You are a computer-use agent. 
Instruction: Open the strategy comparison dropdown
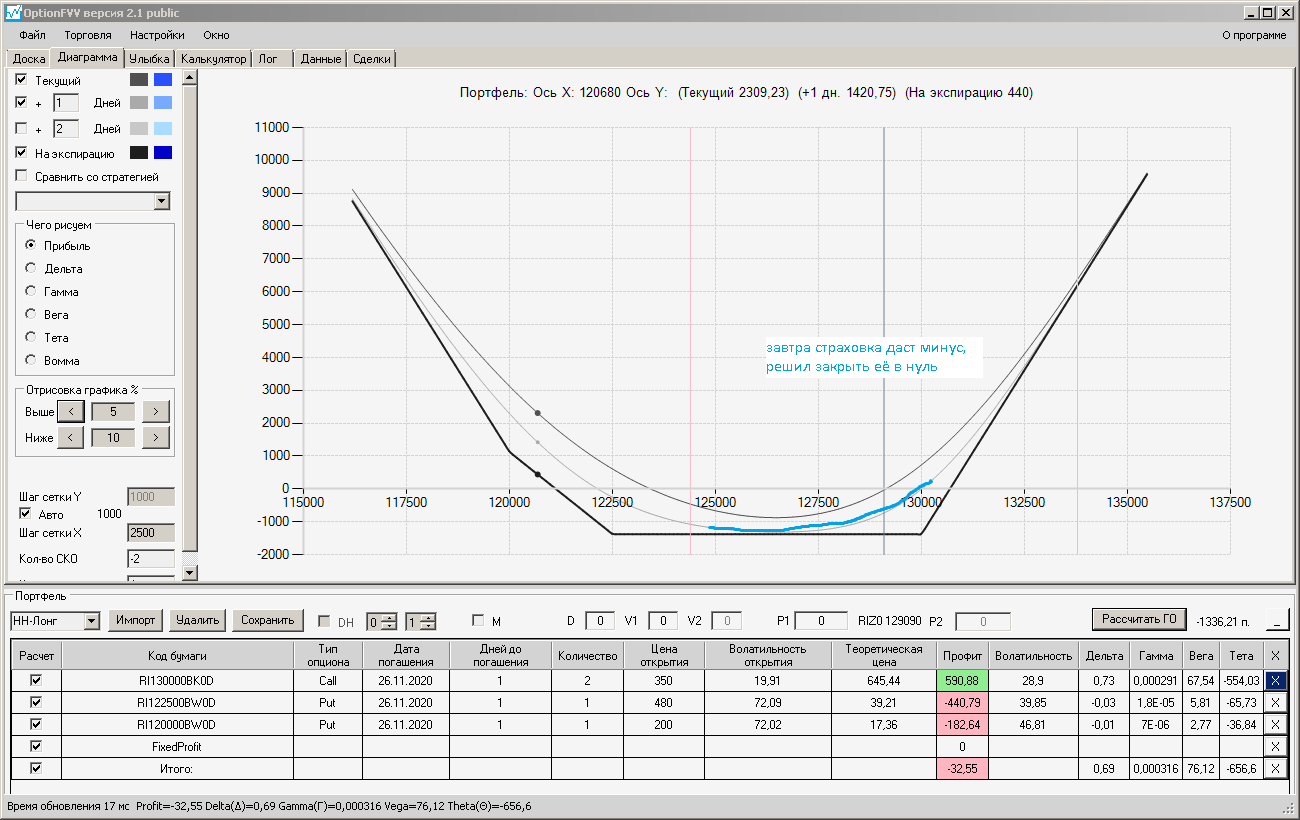pyautogui.click(x=162, y=201)
